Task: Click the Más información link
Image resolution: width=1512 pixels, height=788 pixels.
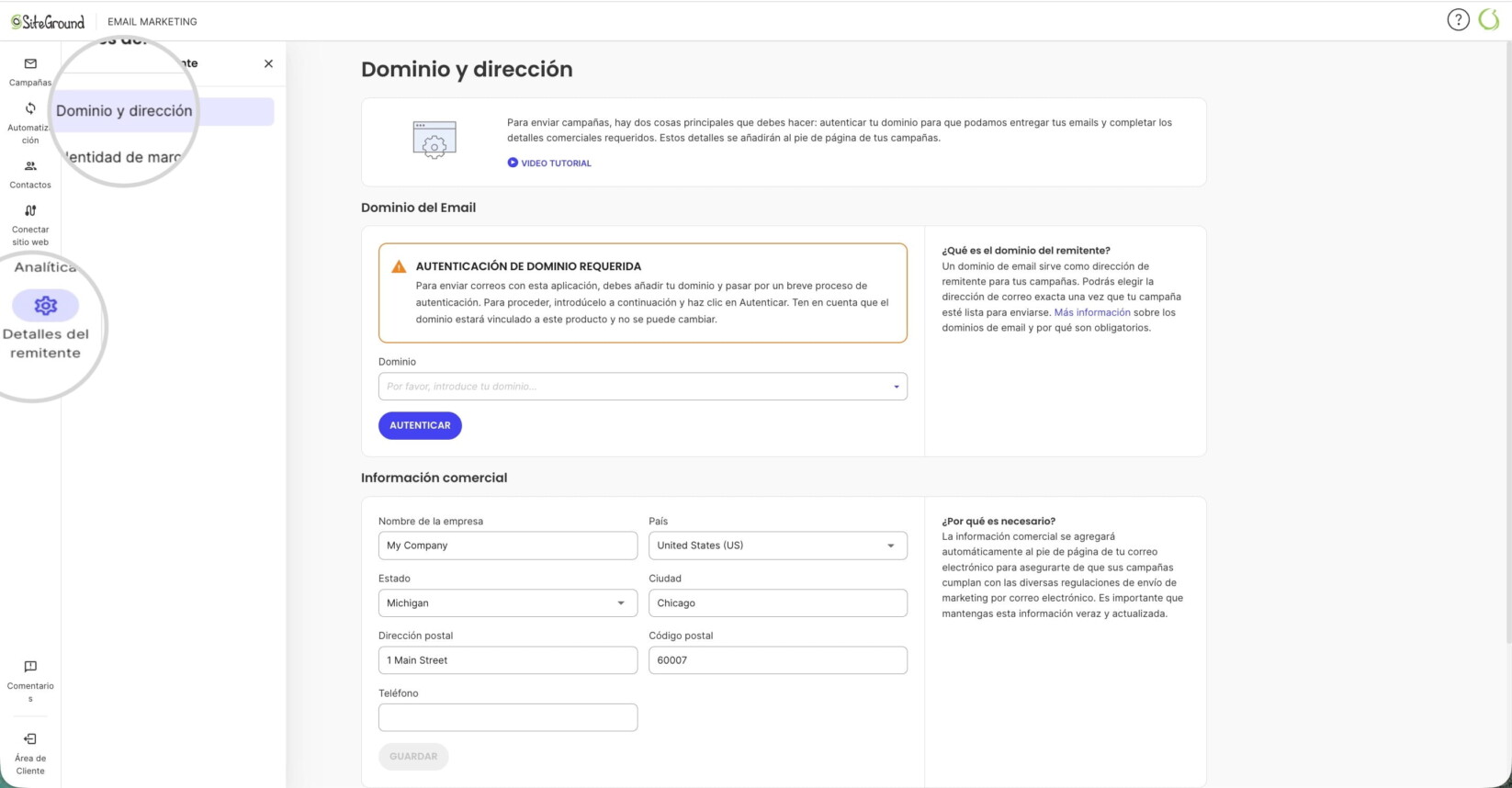Action: pyautogui.click(x=1092, y=312)
